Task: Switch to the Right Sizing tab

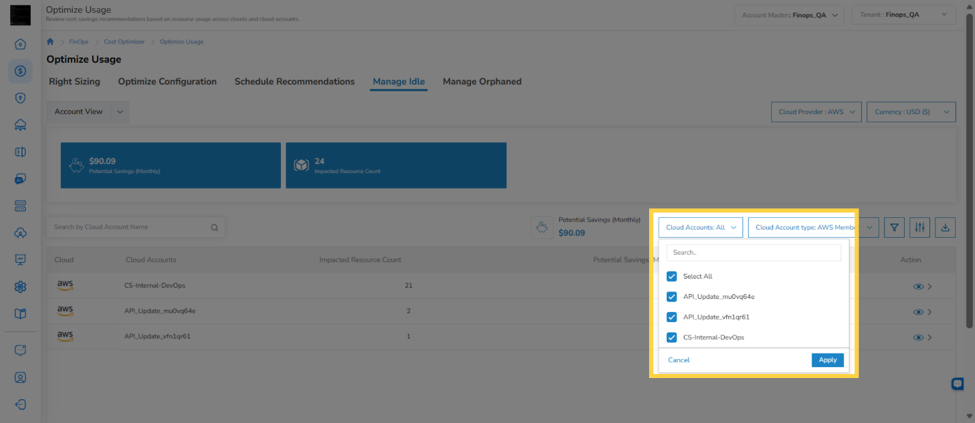Action: [x=74, y=81]
